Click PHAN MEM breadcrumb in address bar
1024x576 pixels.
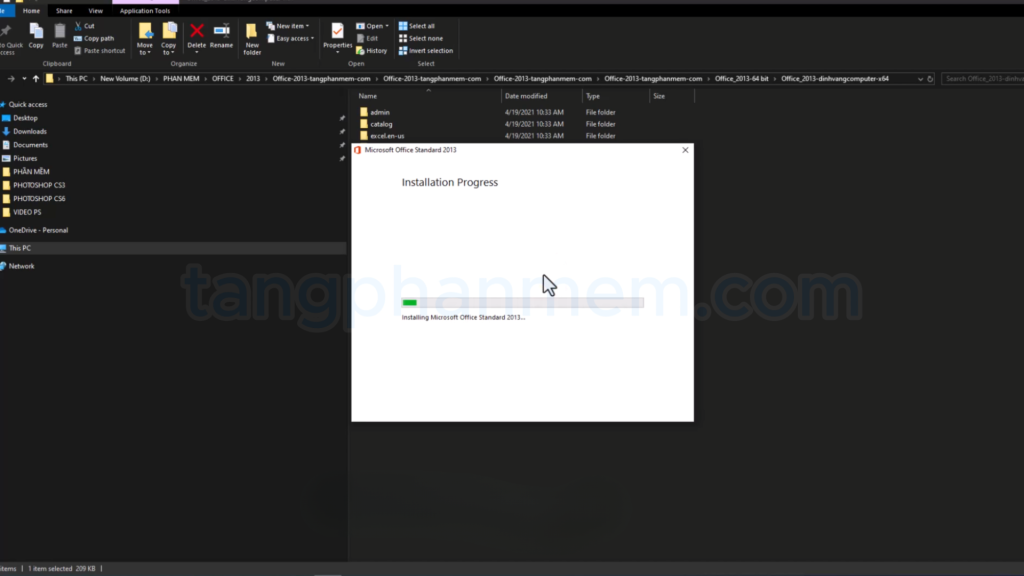(x=181, y=78)
